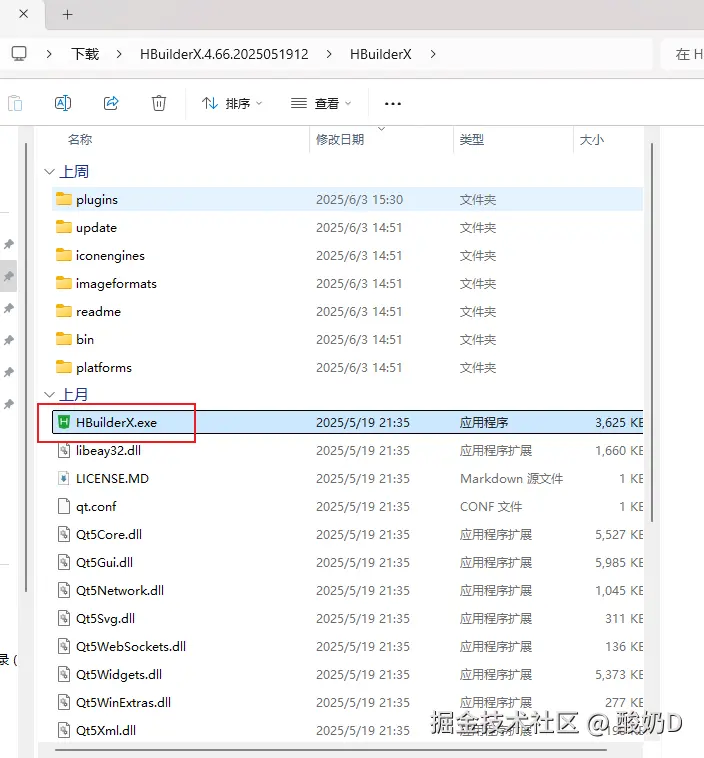The width and height of the screenshot is (704, 758).
Task: Click the CONF 文件 type cell
Action: 491,507
